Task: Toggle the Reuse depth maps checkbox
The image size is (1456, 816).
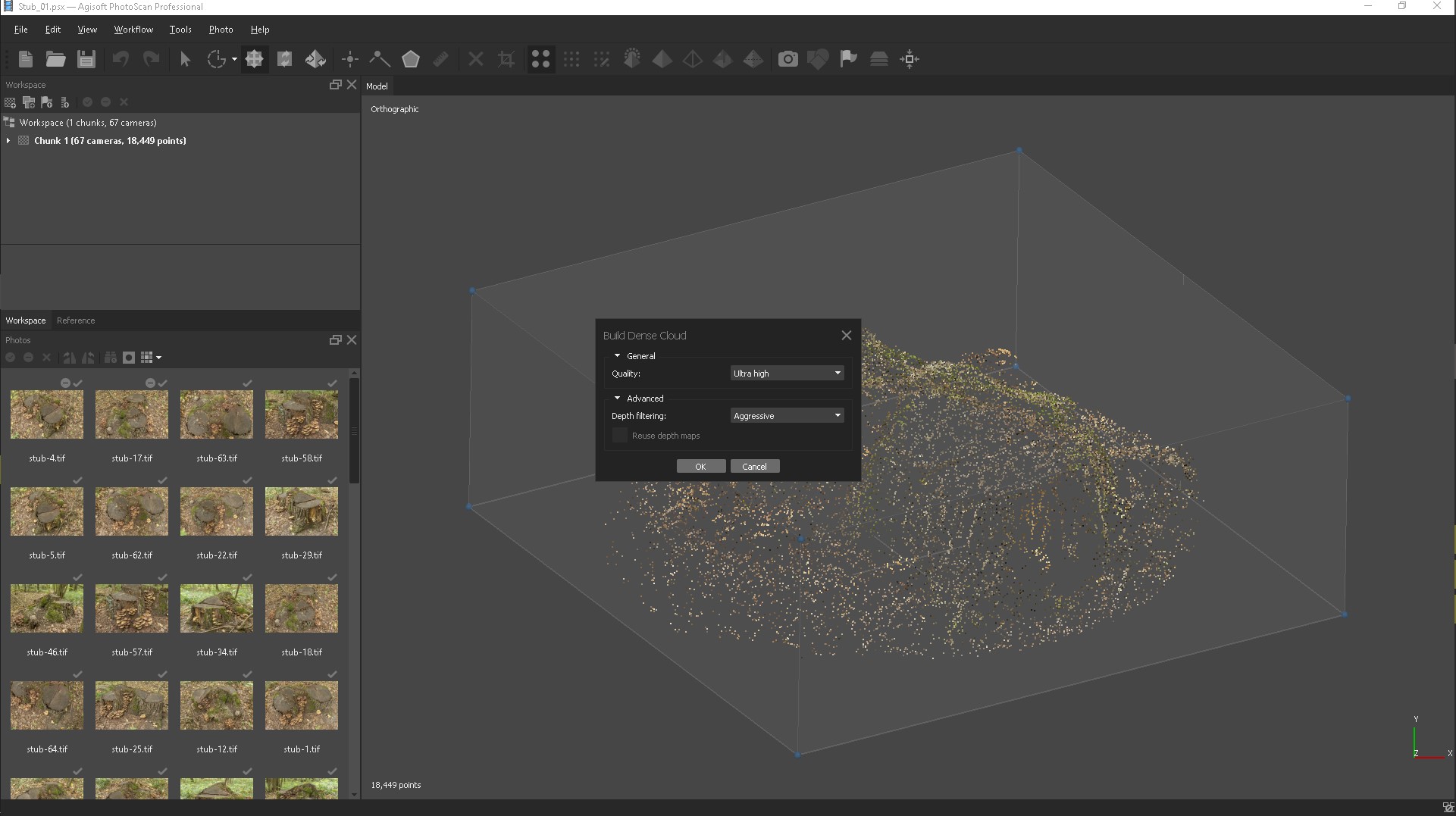Action: point(620,436)
